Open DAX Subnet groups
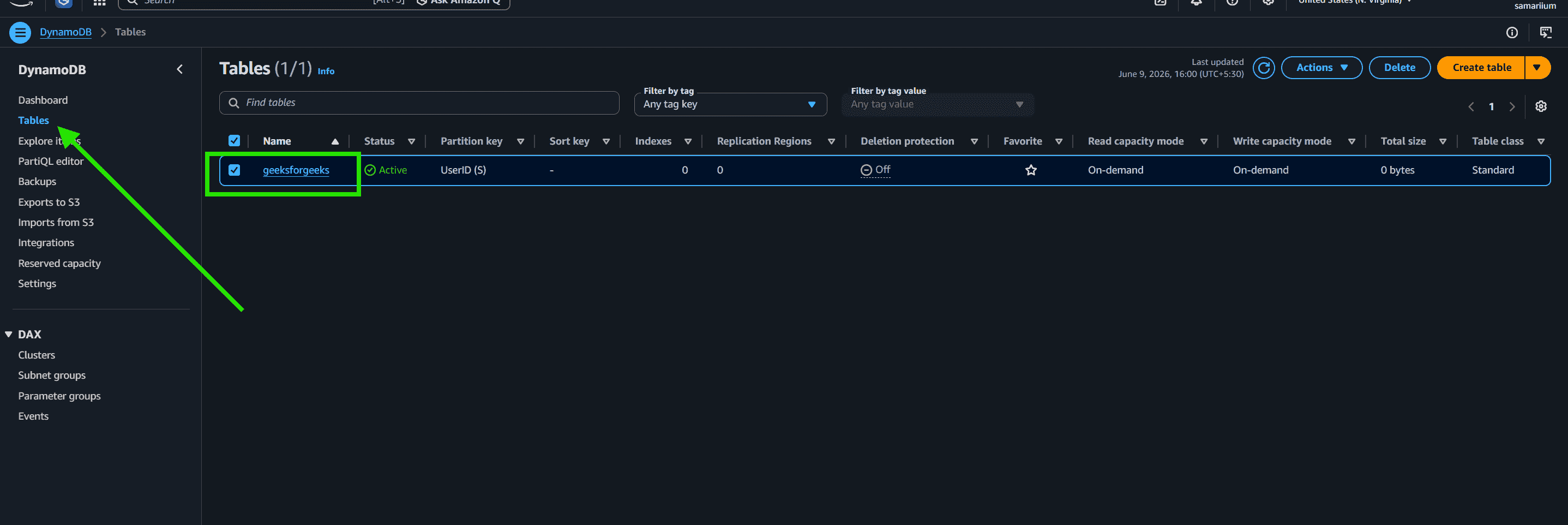 pyautogui.click(x=52, y=375)
